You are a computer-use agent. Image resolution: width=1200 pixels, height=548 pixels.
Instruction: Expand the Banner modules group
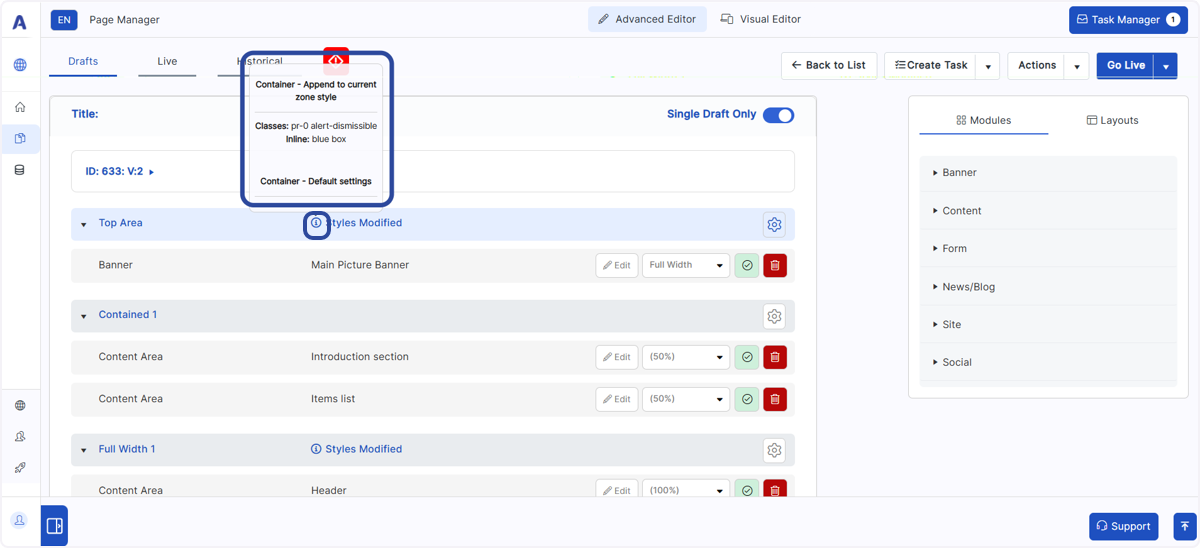[1048, 173]
